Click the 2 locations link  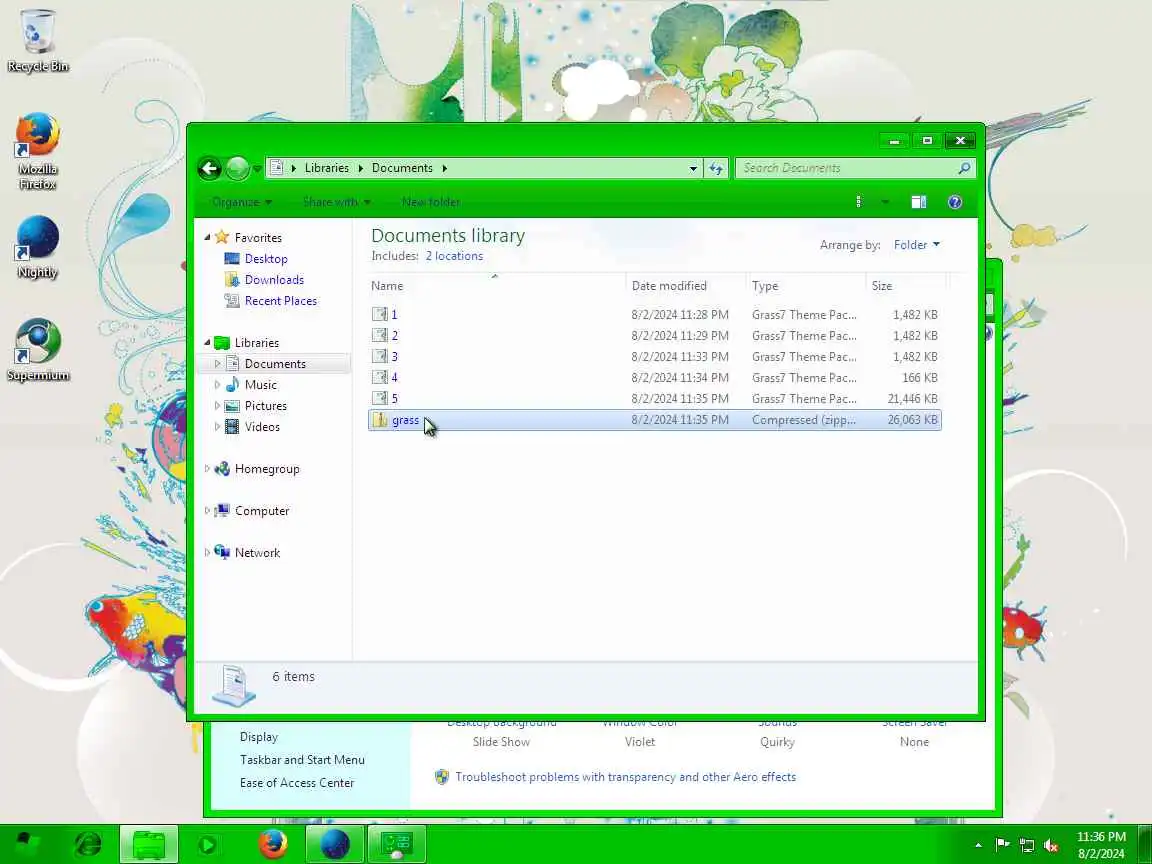454,256
